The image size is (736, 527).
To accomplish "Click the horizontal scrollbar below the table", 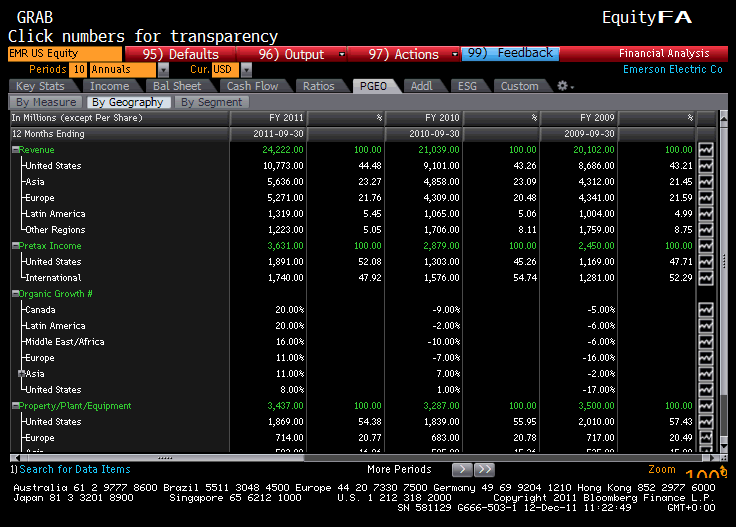I will [x=360, y=457].
